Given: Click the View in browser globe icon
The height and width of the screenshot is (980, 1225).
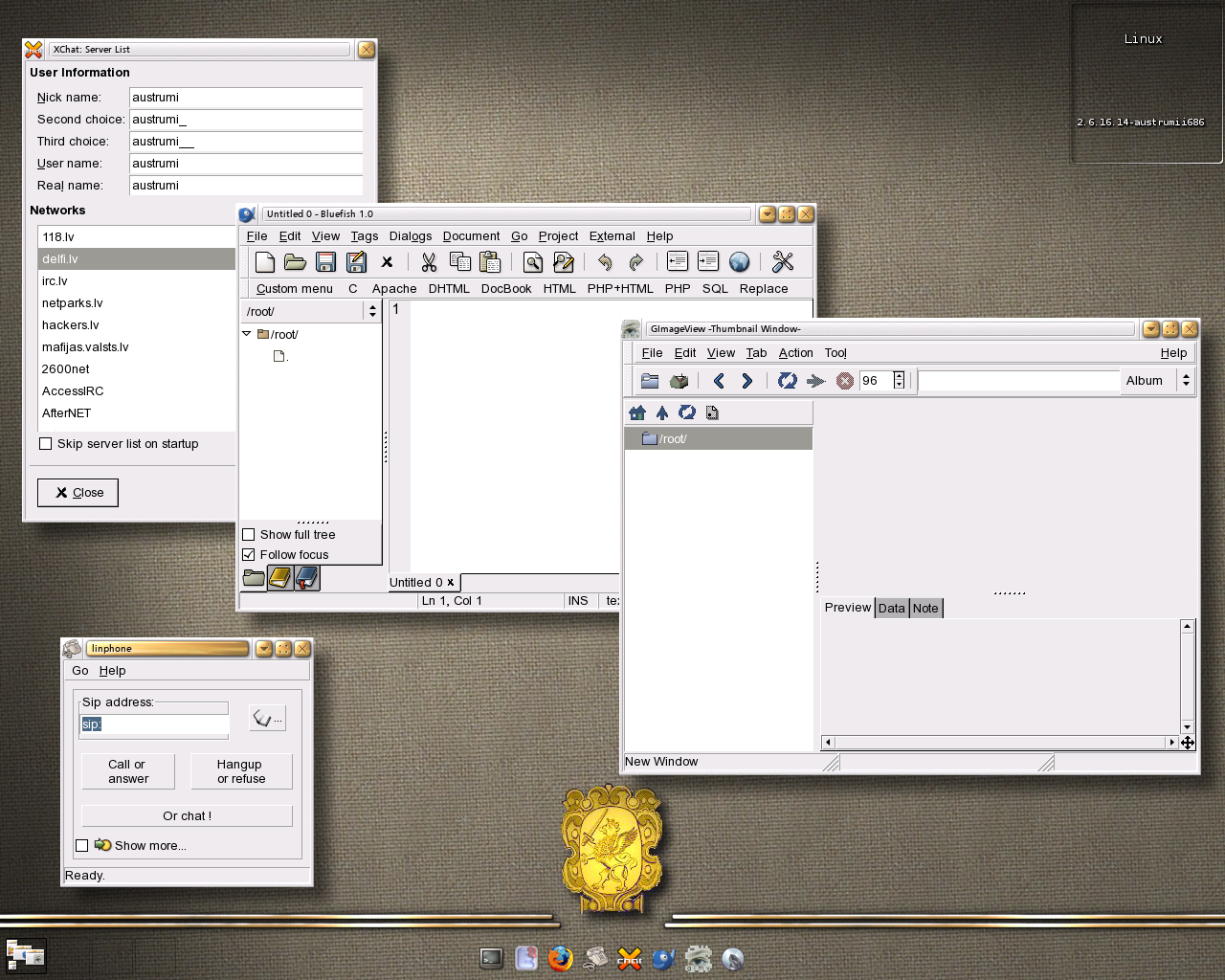Looking at the screenshot, I should pyautogui.click(x=739, y=262).
